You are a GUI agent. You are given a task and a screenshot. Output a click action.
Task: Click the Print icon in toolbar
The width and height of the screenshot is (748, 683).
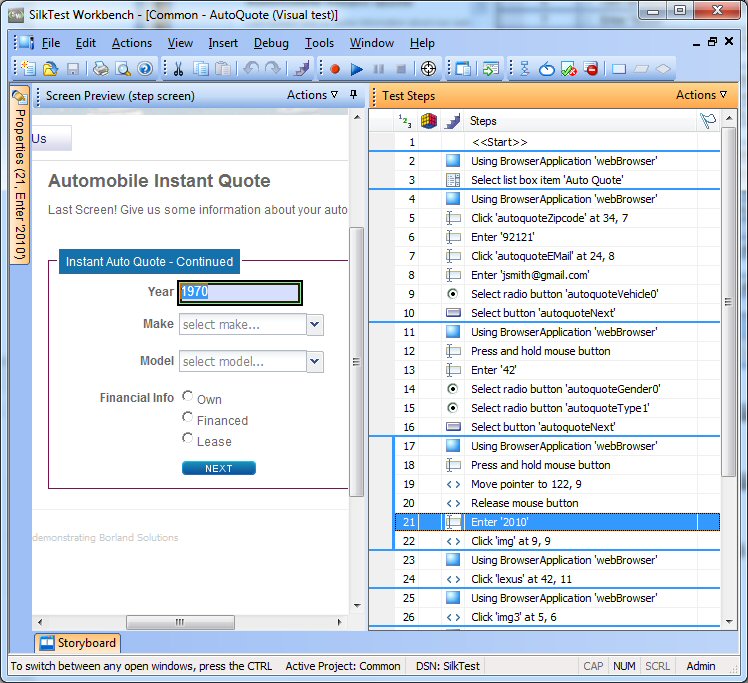[x=101, y=69]
